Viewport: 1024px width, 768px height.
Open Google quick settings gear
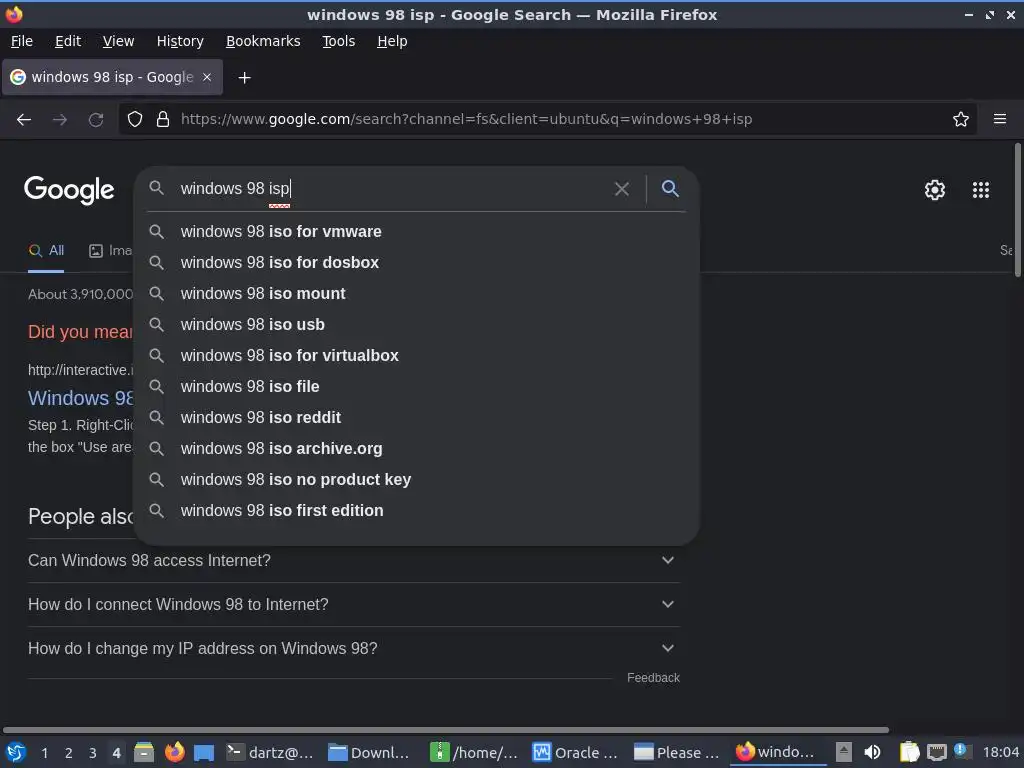935,190
